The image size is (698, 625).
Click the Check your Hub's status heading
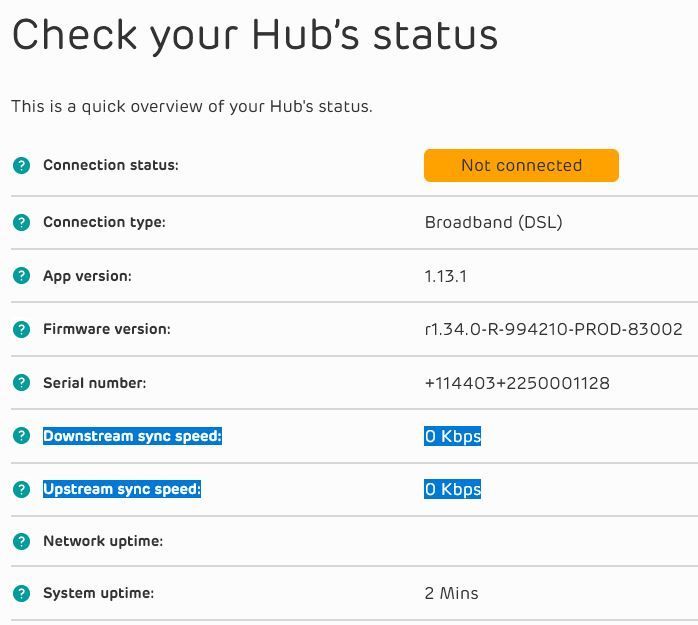255,36
